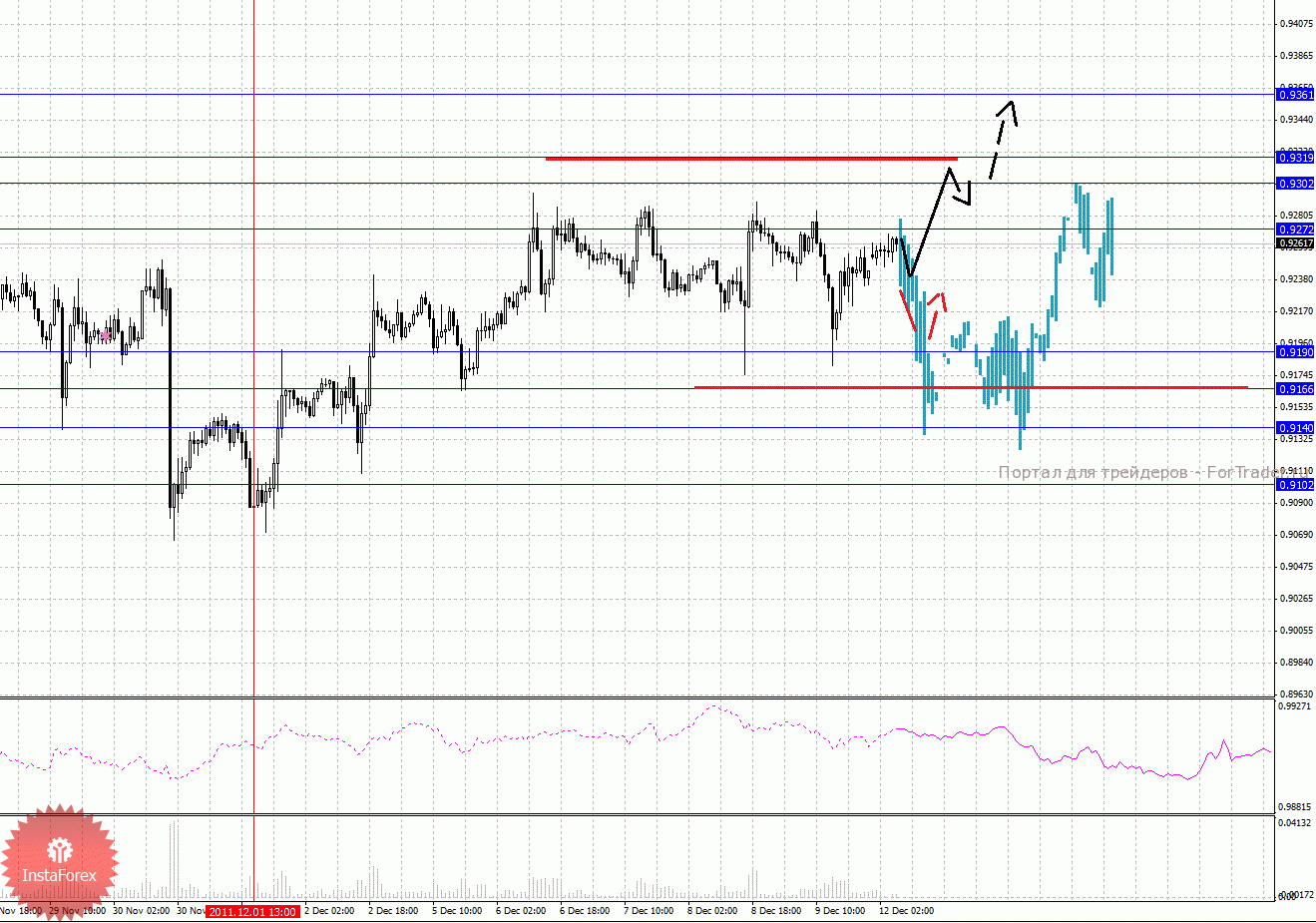Select the 0.9361 blue price level label
The height and width of the screenshot is (923, 1316).
pos(1296,95)
